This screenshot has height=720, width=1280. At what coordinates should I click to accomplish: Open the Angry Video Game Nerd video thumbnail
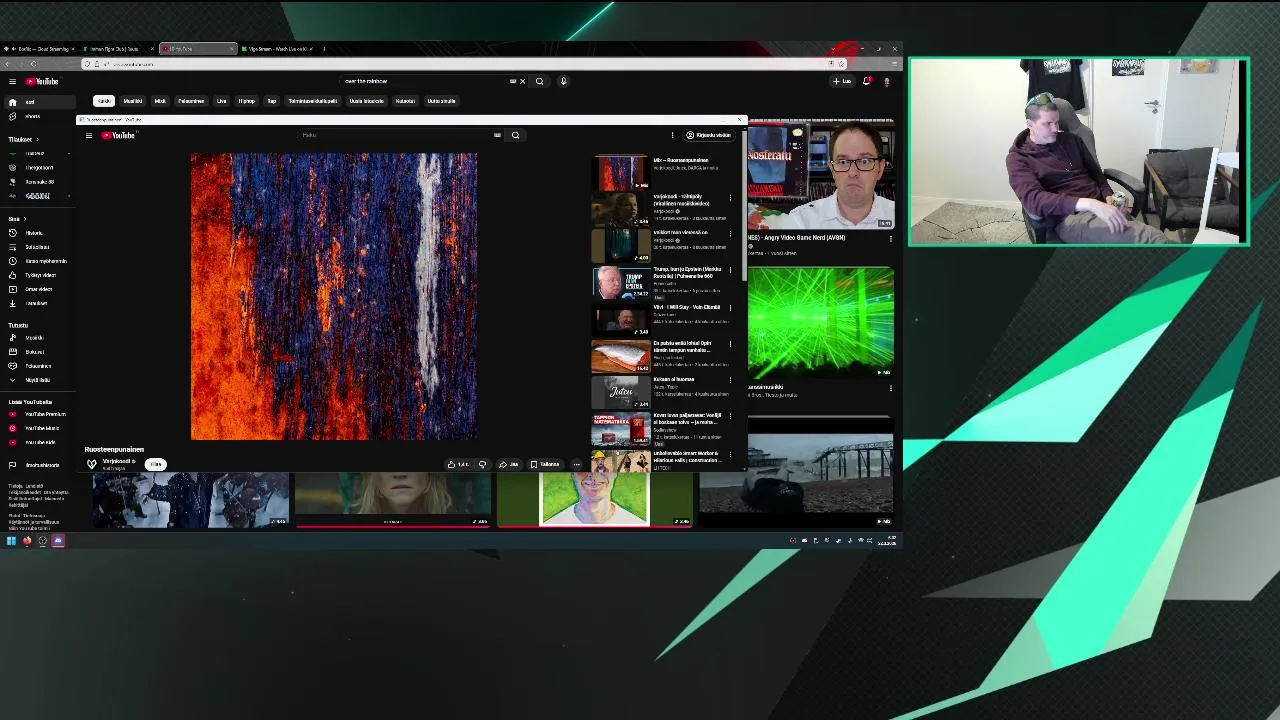[x=820, y=175]
